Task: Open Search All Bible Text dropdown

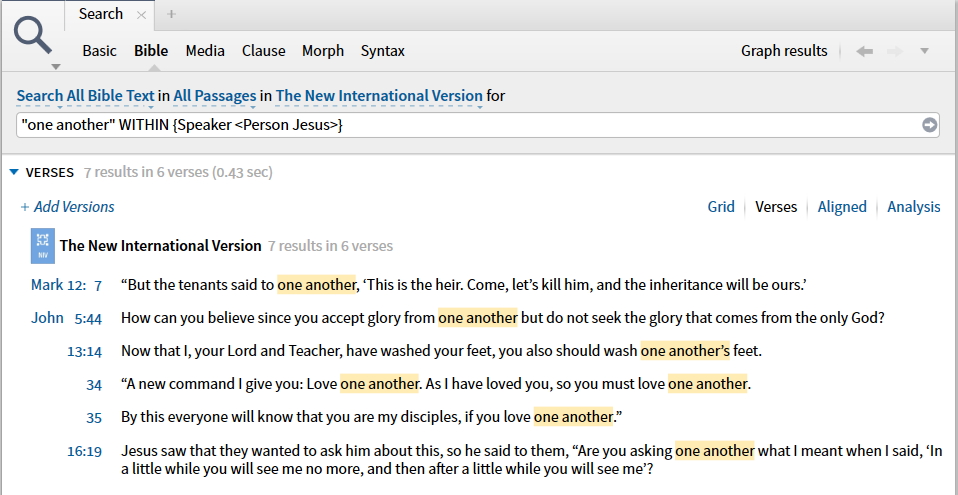Action: pyautogui.click(x=86, y=96)
